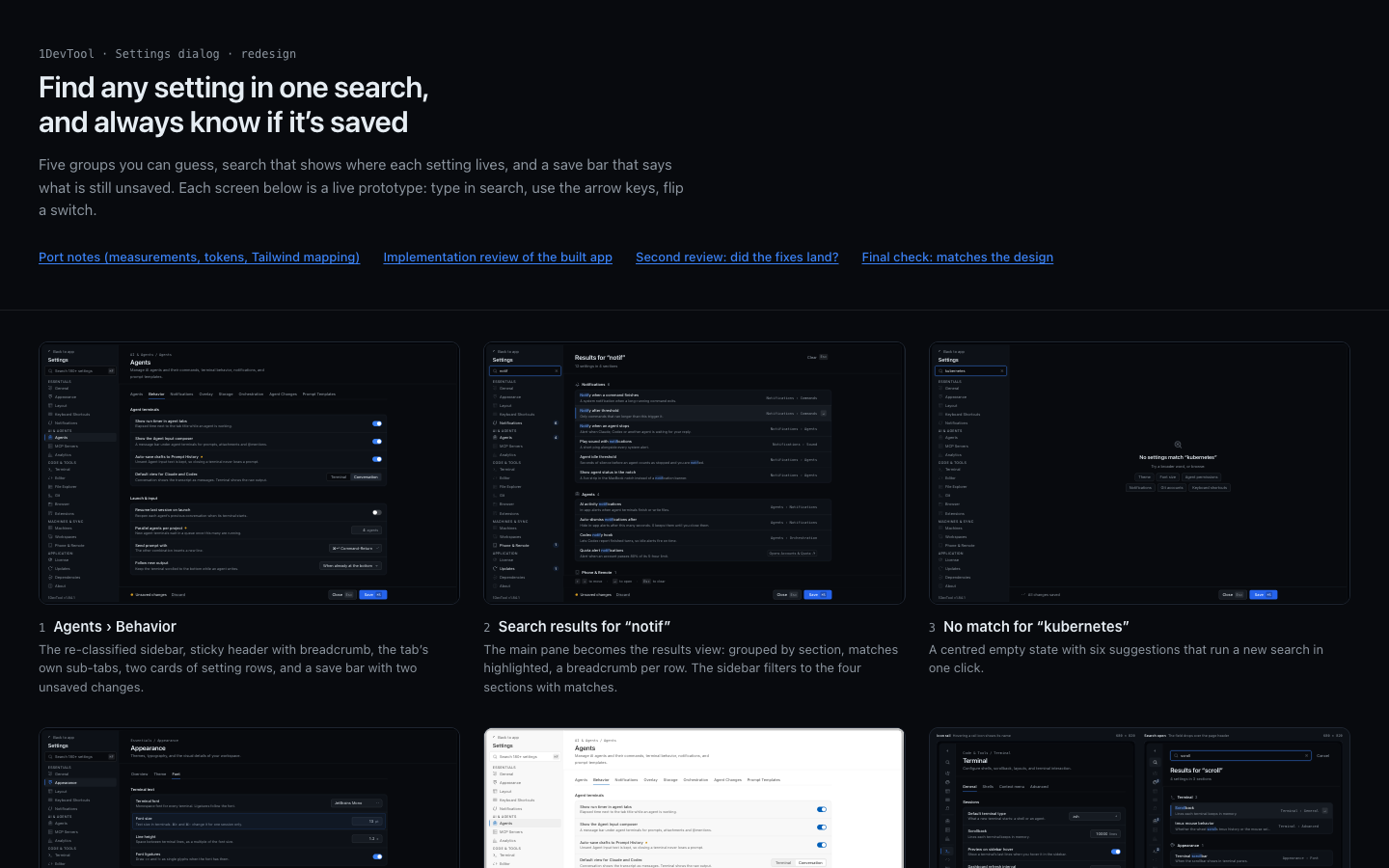This screenshot has width=1389, height=868.
Task: Click Save button in screen 3 prototype
Action: click(x=1263, y=594)
